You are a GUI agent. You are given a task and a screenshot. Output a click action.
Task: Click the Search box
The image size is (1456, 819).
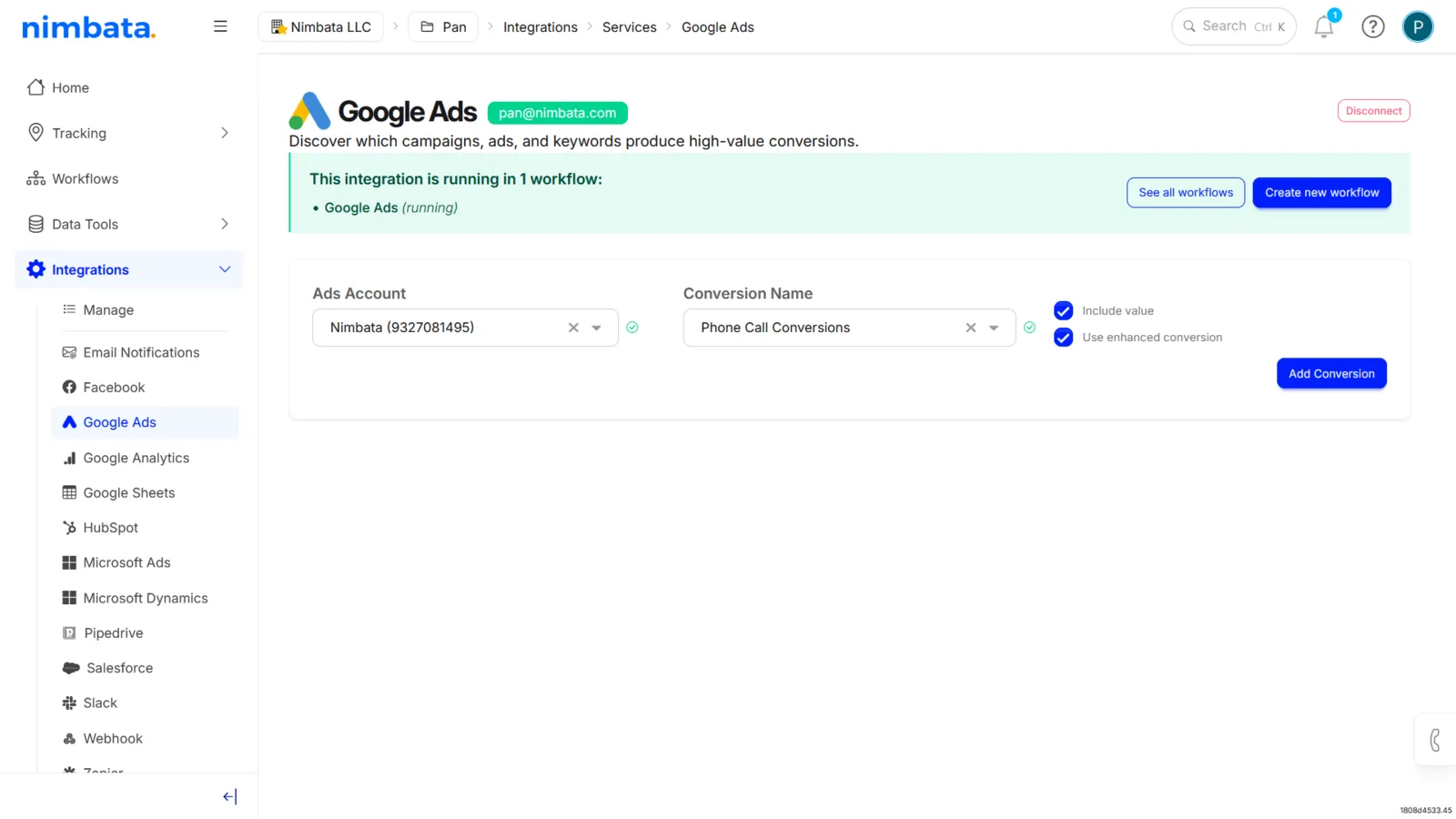1233,26
